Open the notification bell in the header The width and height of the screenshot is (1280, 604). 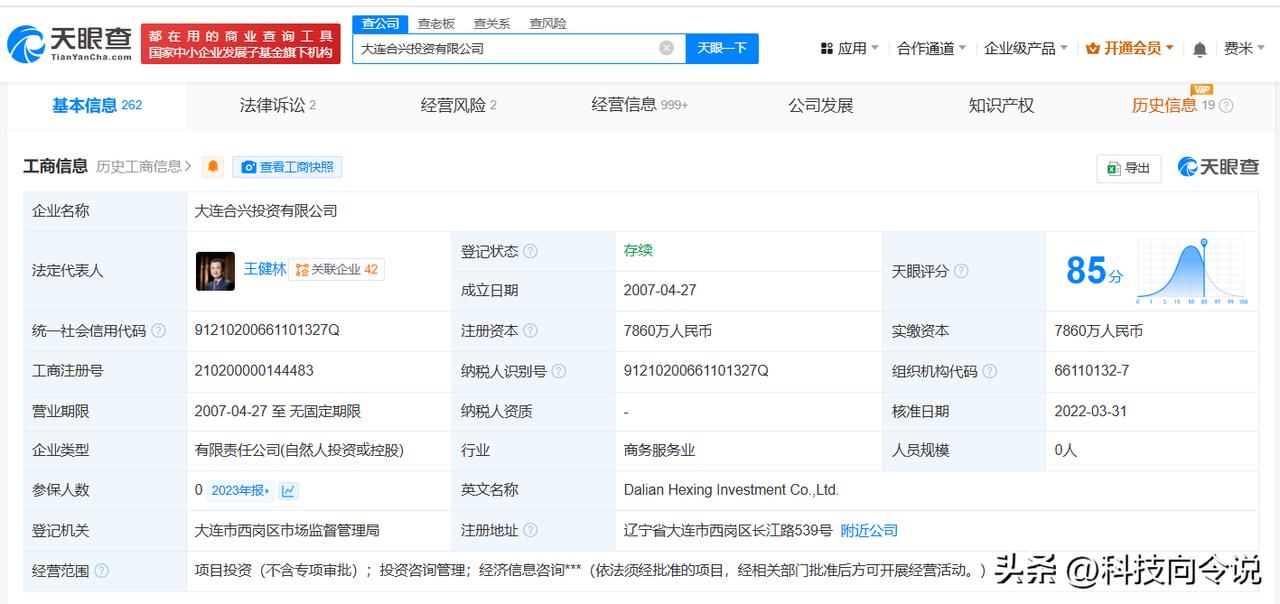1200,48
